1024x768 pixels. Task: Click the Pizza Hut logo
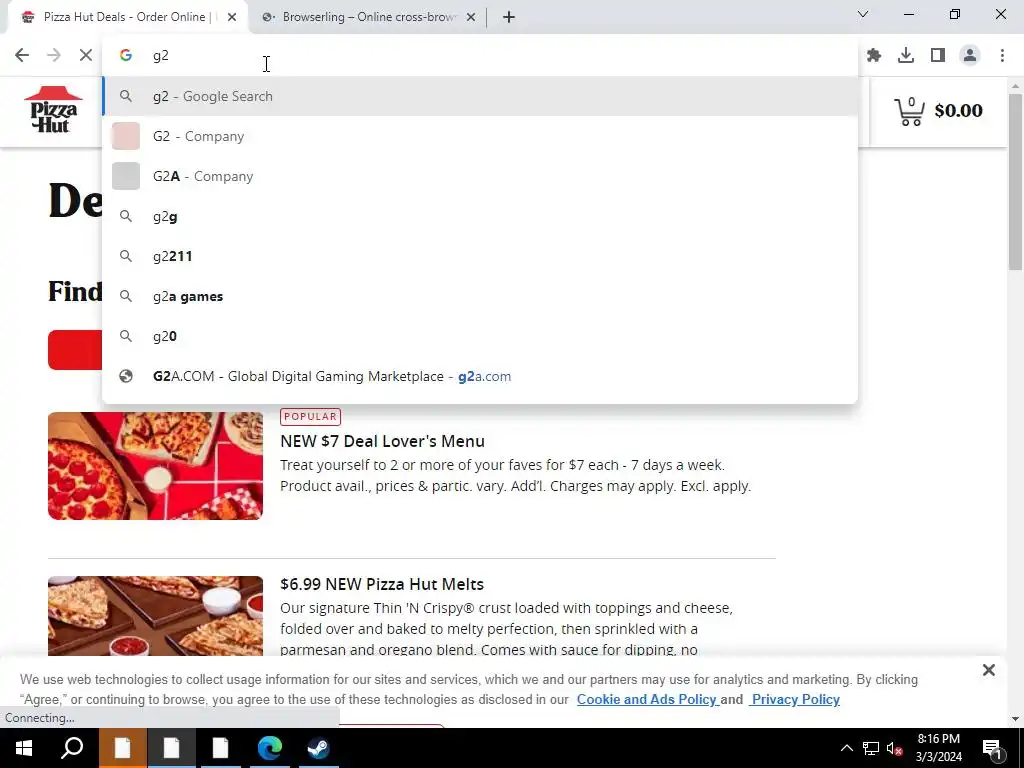54,110
